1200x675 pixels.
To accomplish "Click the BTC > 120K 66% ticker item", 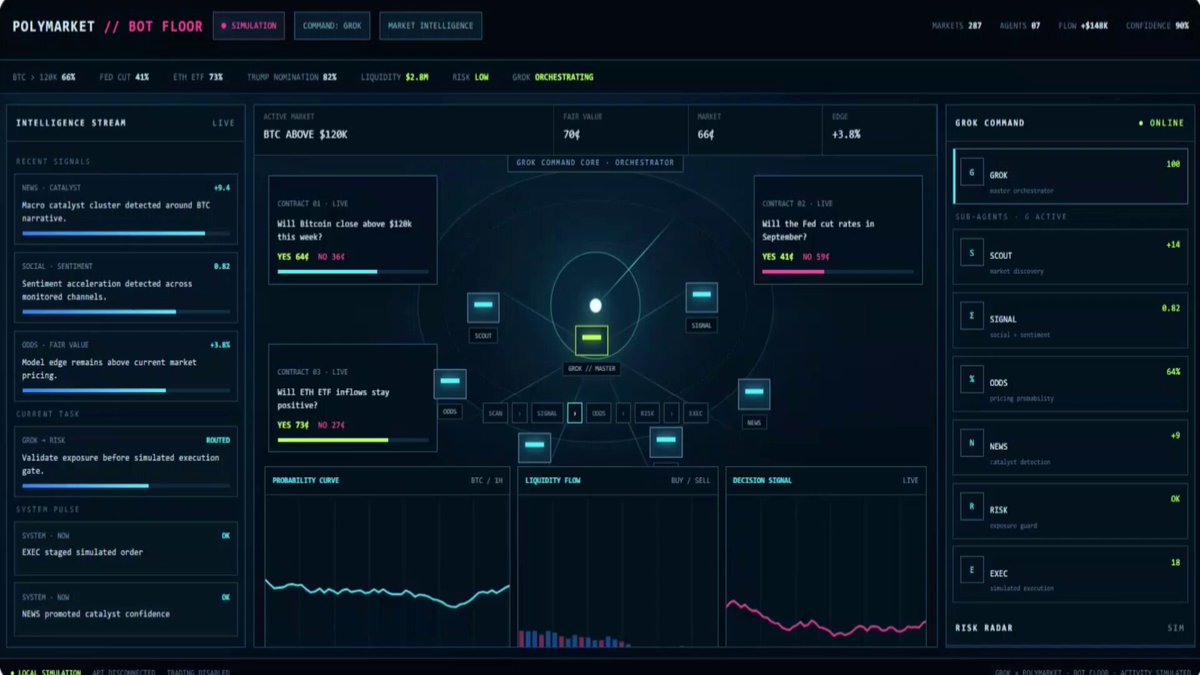I will tap(44, 77).
